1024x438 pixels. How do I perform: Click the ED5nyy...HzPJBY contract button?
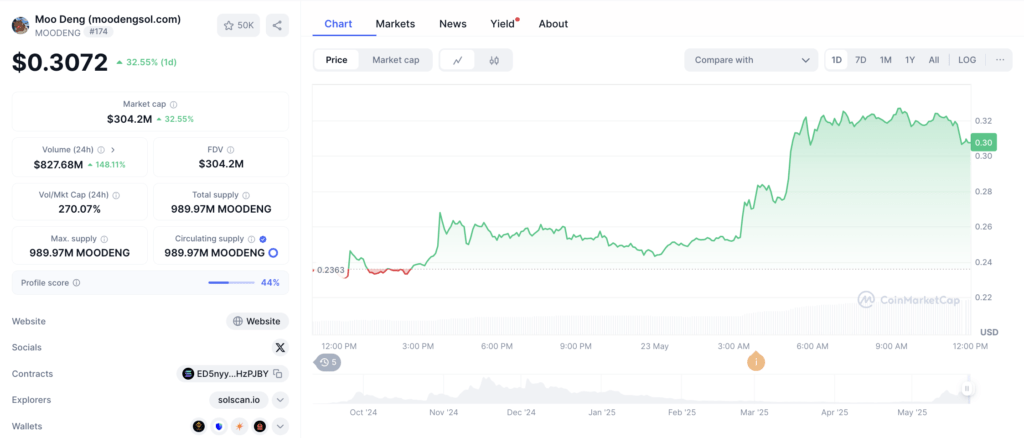[x=232, y=374]
